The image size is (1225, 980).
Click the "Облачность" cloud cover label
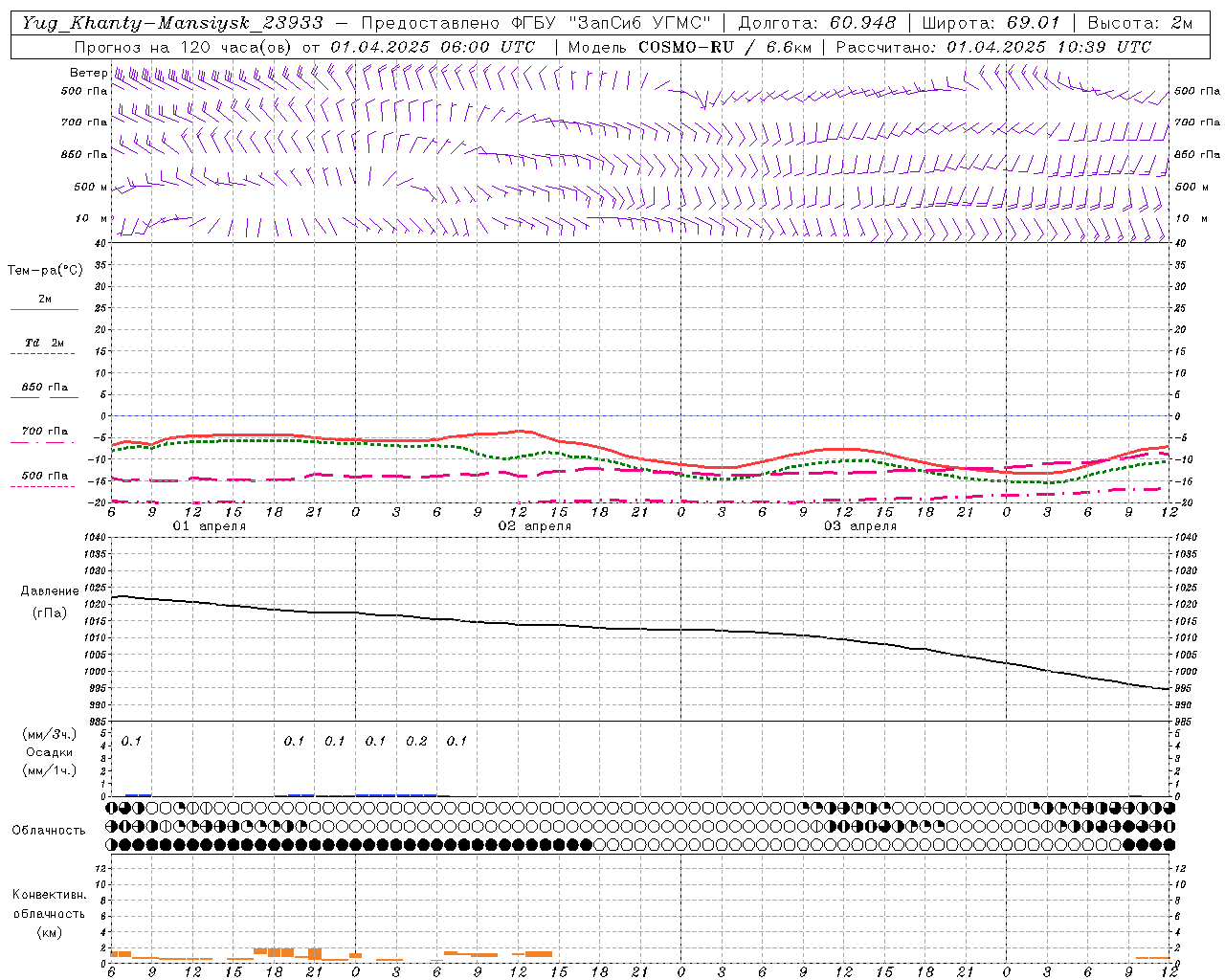click(49, 830)
